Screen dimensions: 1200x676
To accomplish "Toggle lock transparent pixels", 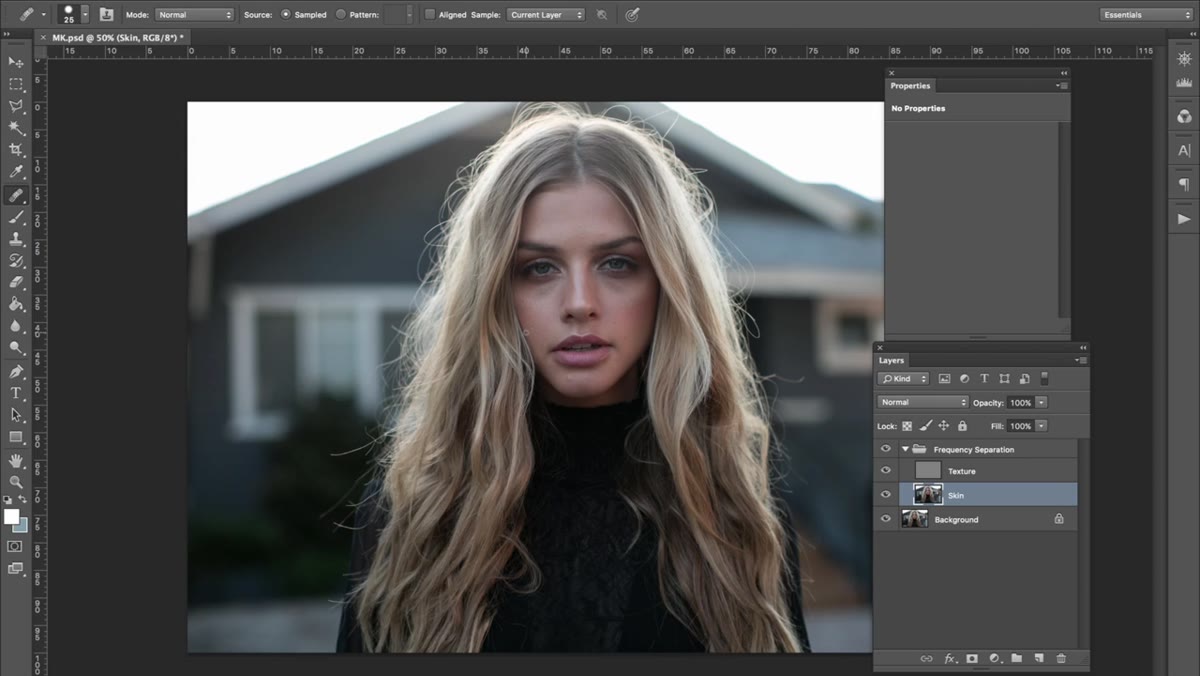I will click(908, 426).
